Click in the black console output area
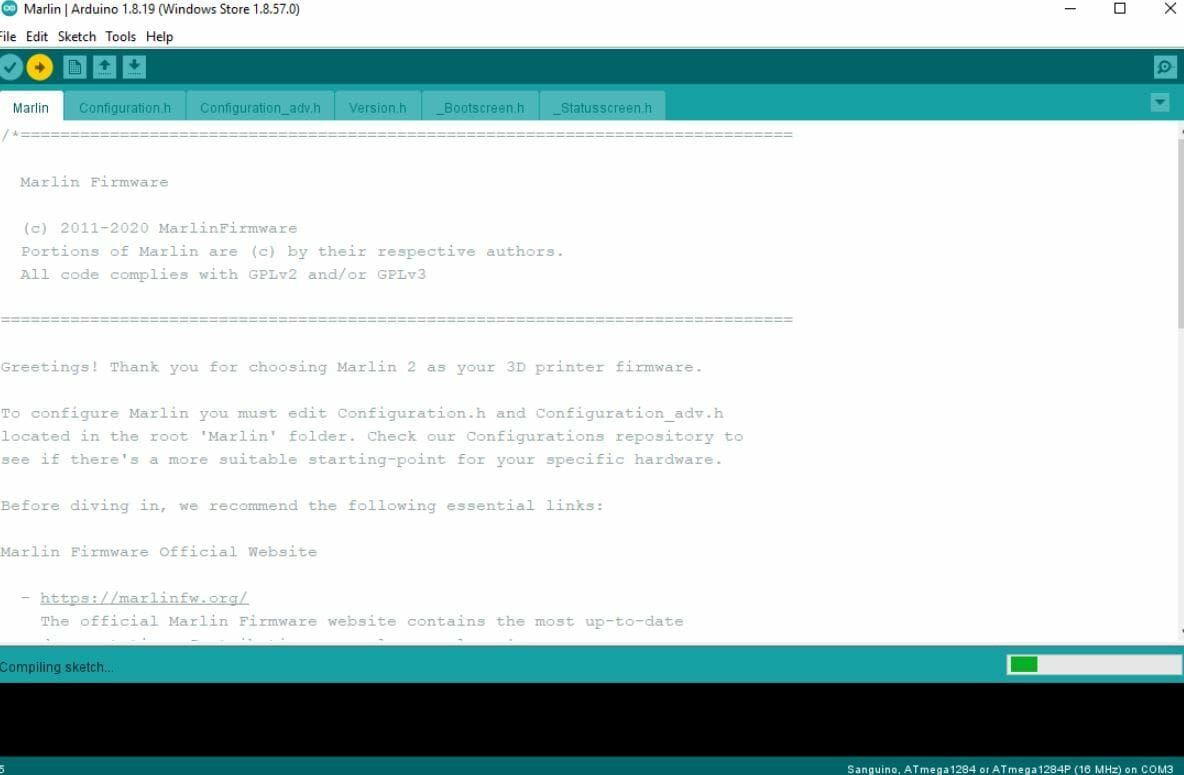The height and width of the screenshot is (775, 1184). [x=592, y=719]
